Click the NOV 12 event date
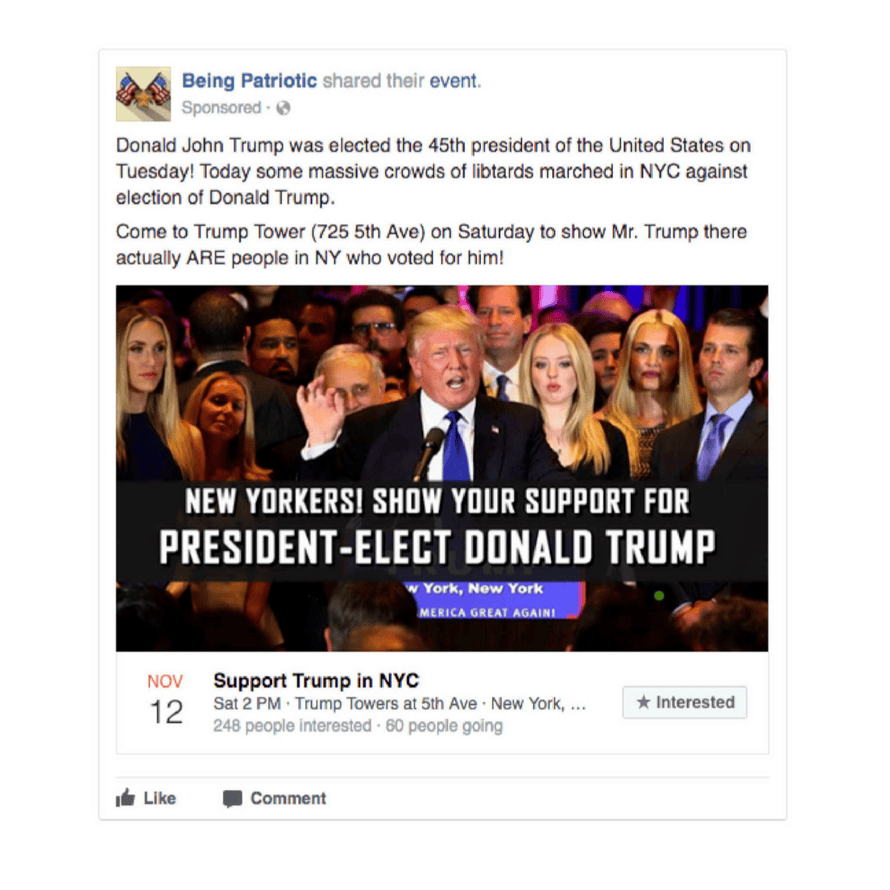 coord(165,701)
